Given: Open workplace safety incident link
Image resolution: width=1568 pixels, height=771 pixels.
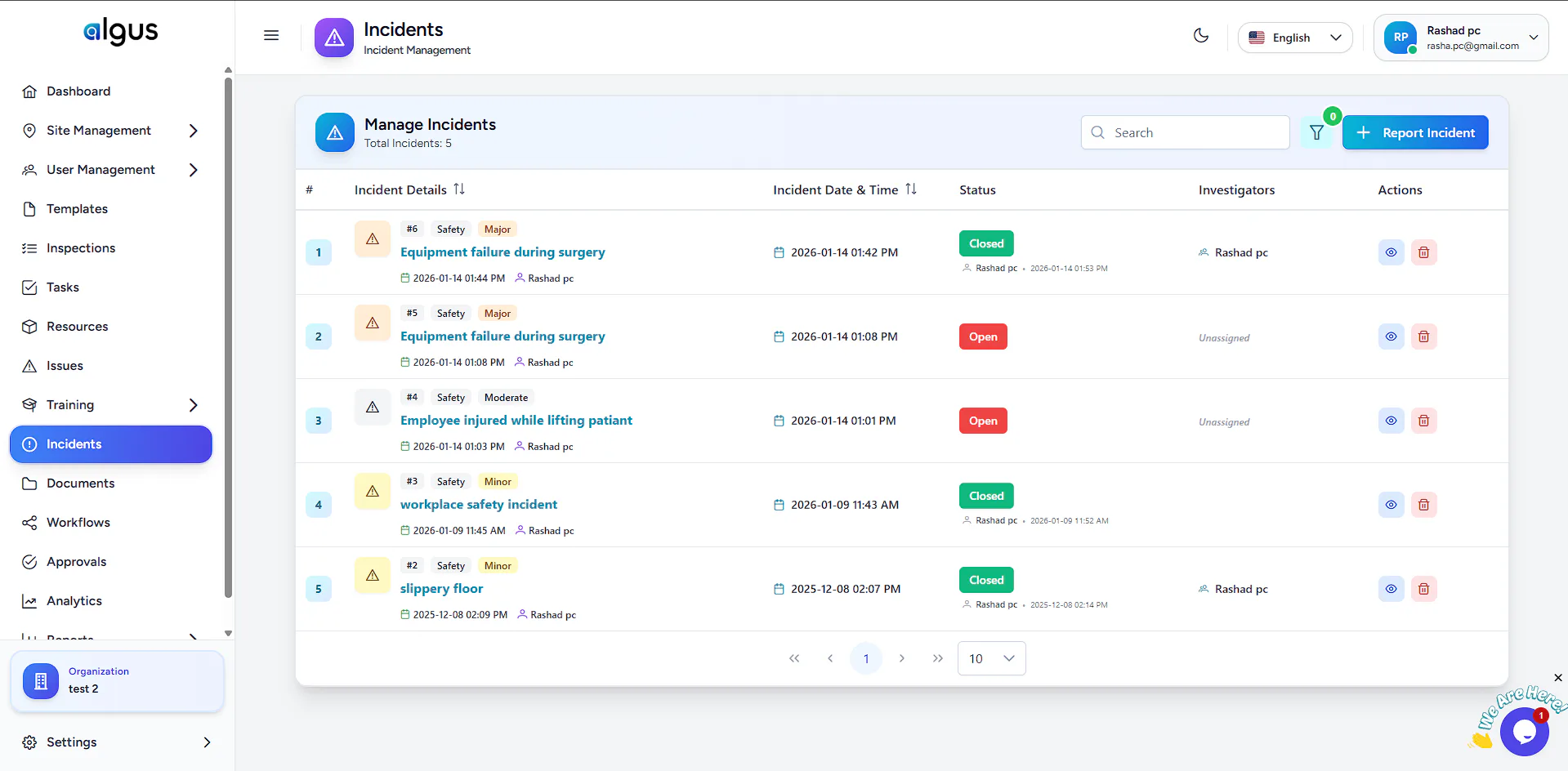Looking at the screenshot, I should pos(479,505).
